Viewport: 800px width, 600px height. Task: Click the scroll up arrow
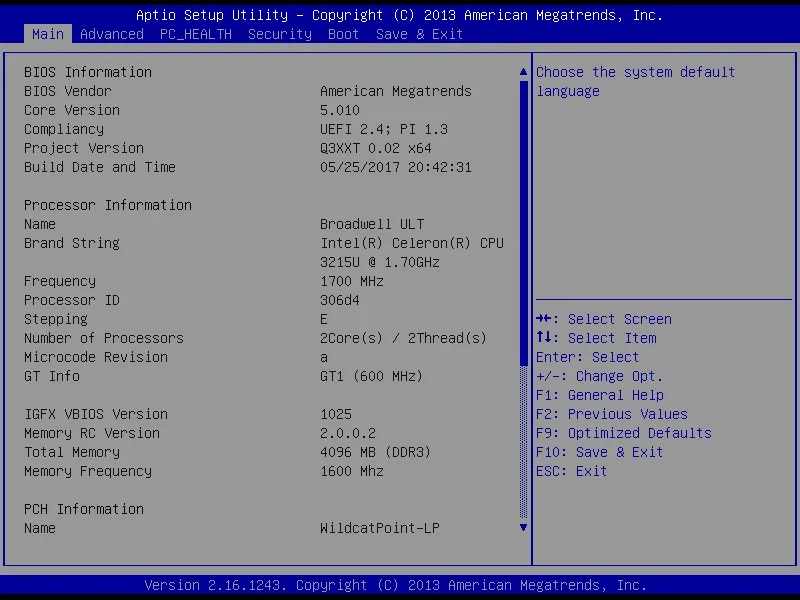coord(523,72)
